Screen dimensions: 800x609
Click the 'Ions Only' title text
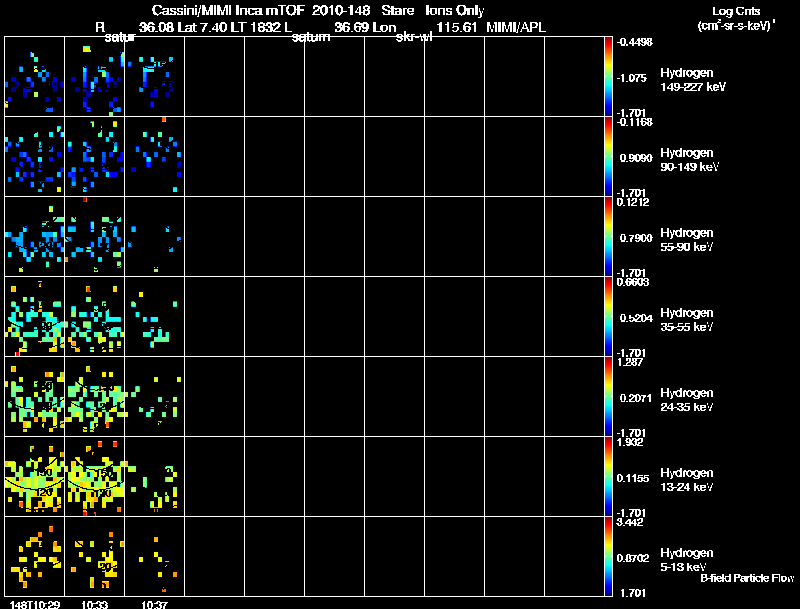pos(455,11)
